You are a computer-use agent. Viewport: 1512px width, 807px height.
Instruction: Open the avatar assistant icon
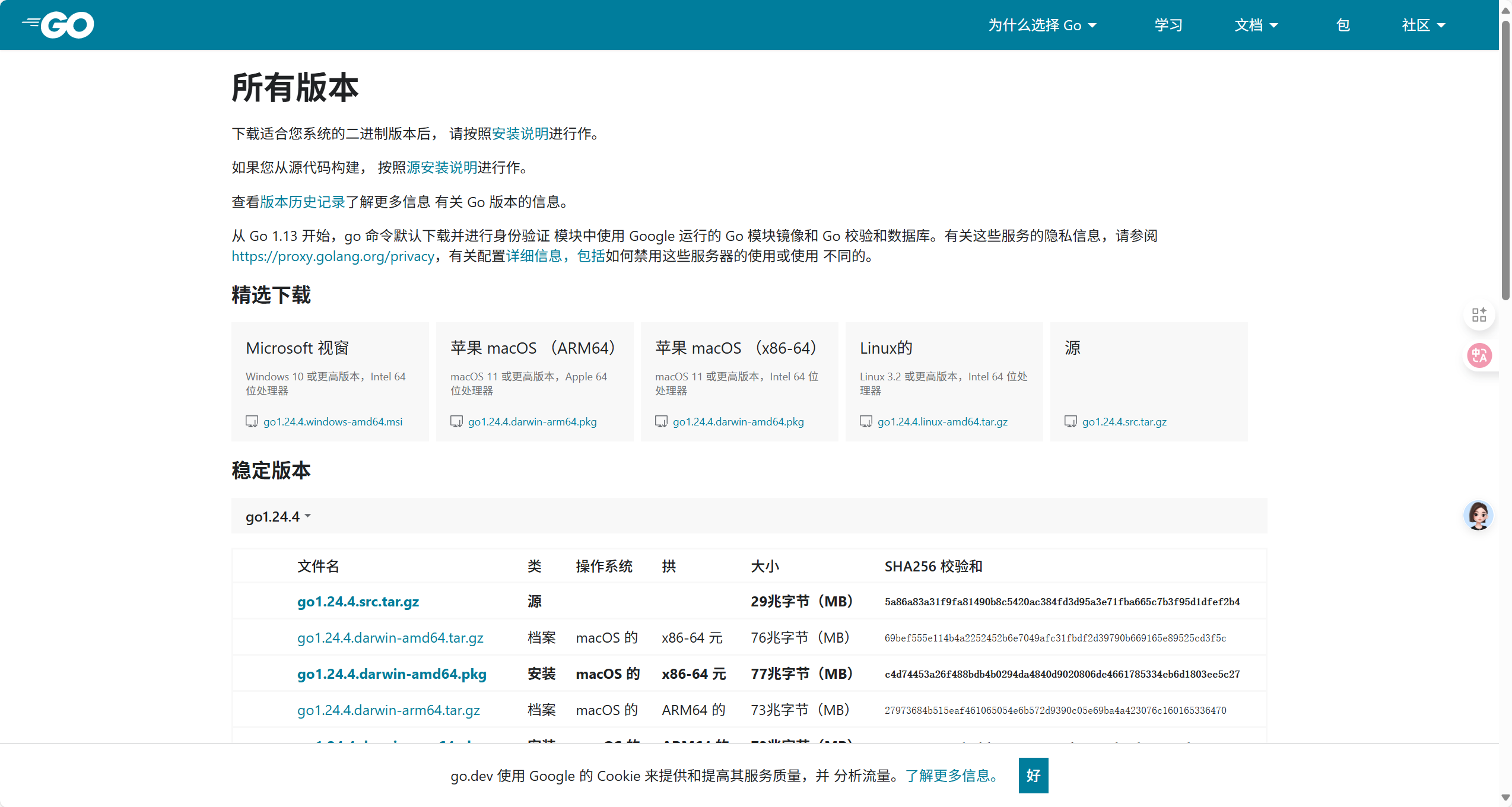[x=1478, y=515]
